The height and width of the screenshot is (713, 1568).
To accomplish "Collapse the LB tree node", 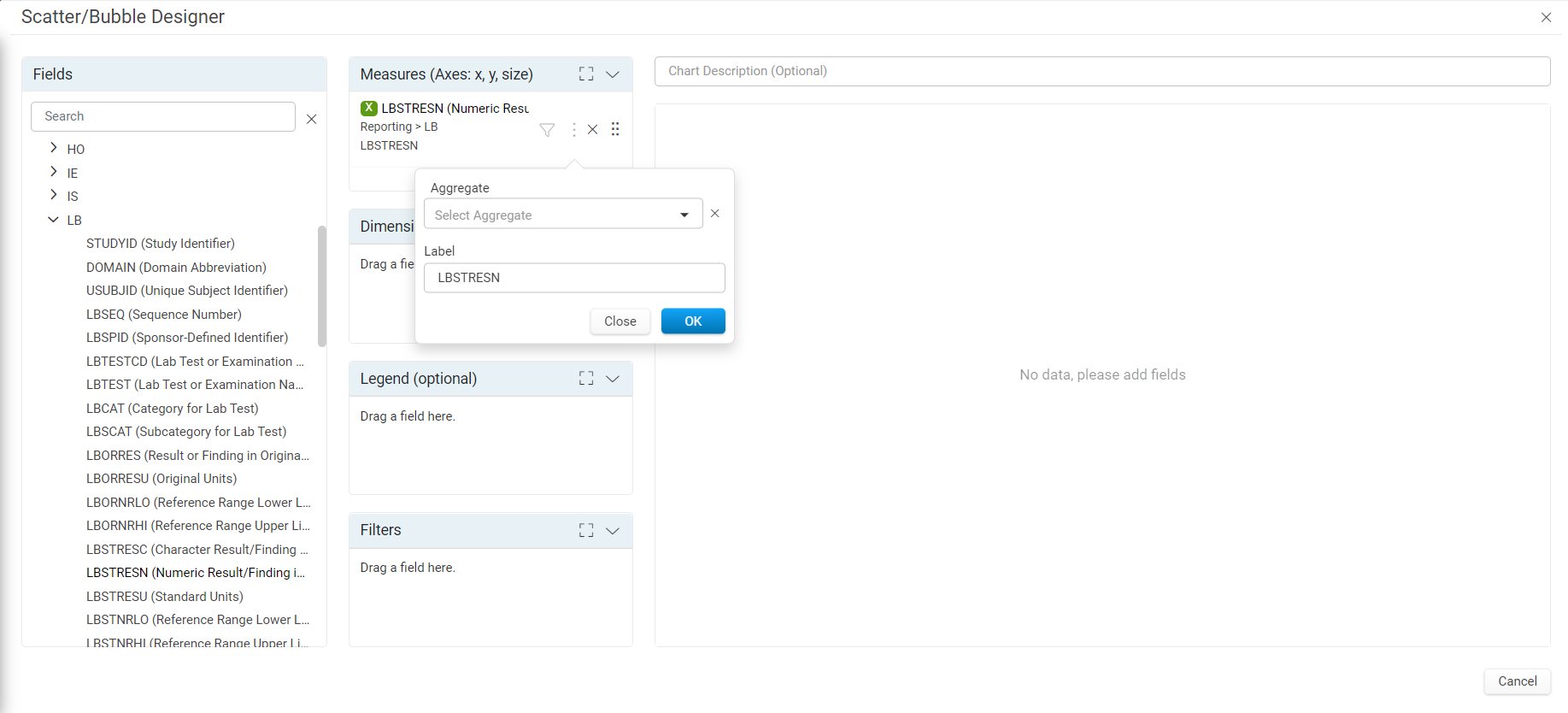I will click(54, 220).
